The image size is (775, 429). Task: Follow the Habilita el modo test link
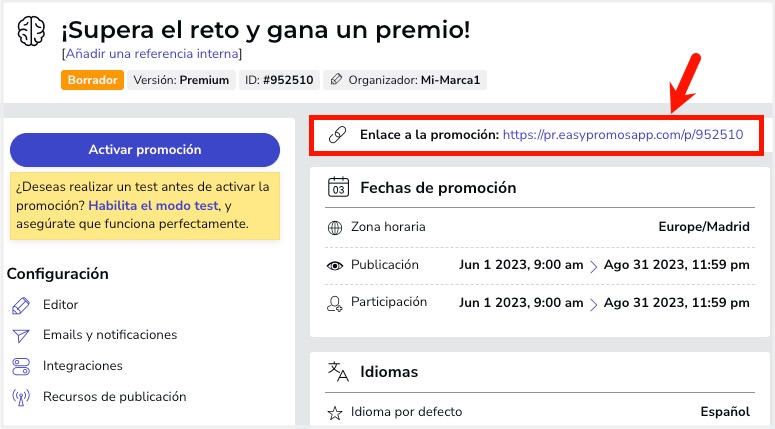(153, 206)
